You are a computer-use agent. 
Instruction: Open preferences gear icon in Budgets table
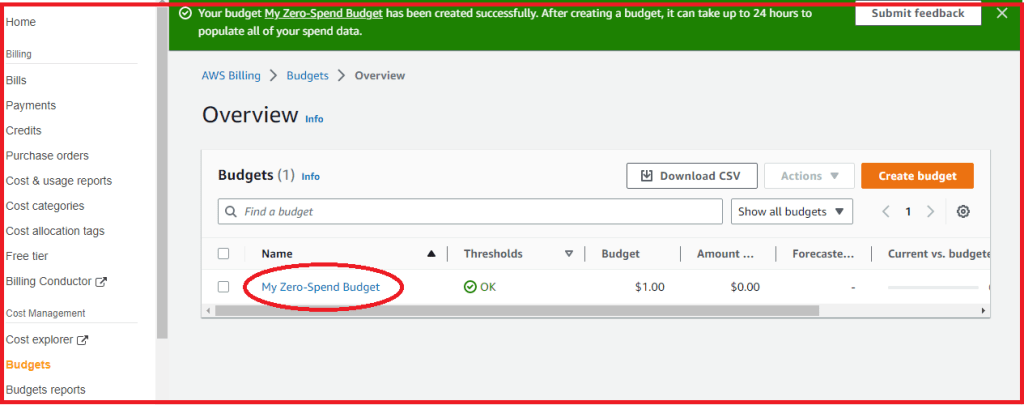point(963,212)
